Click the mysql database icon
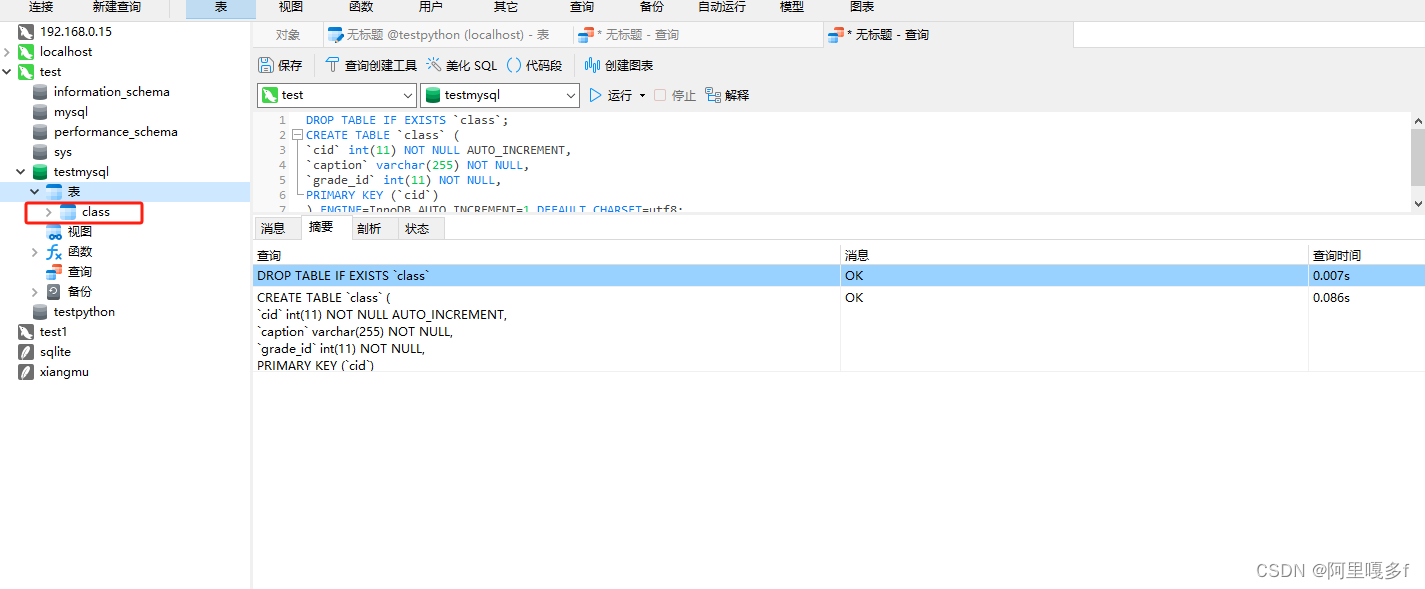This screenshot has height=589, width=1425. click(40, 111)
